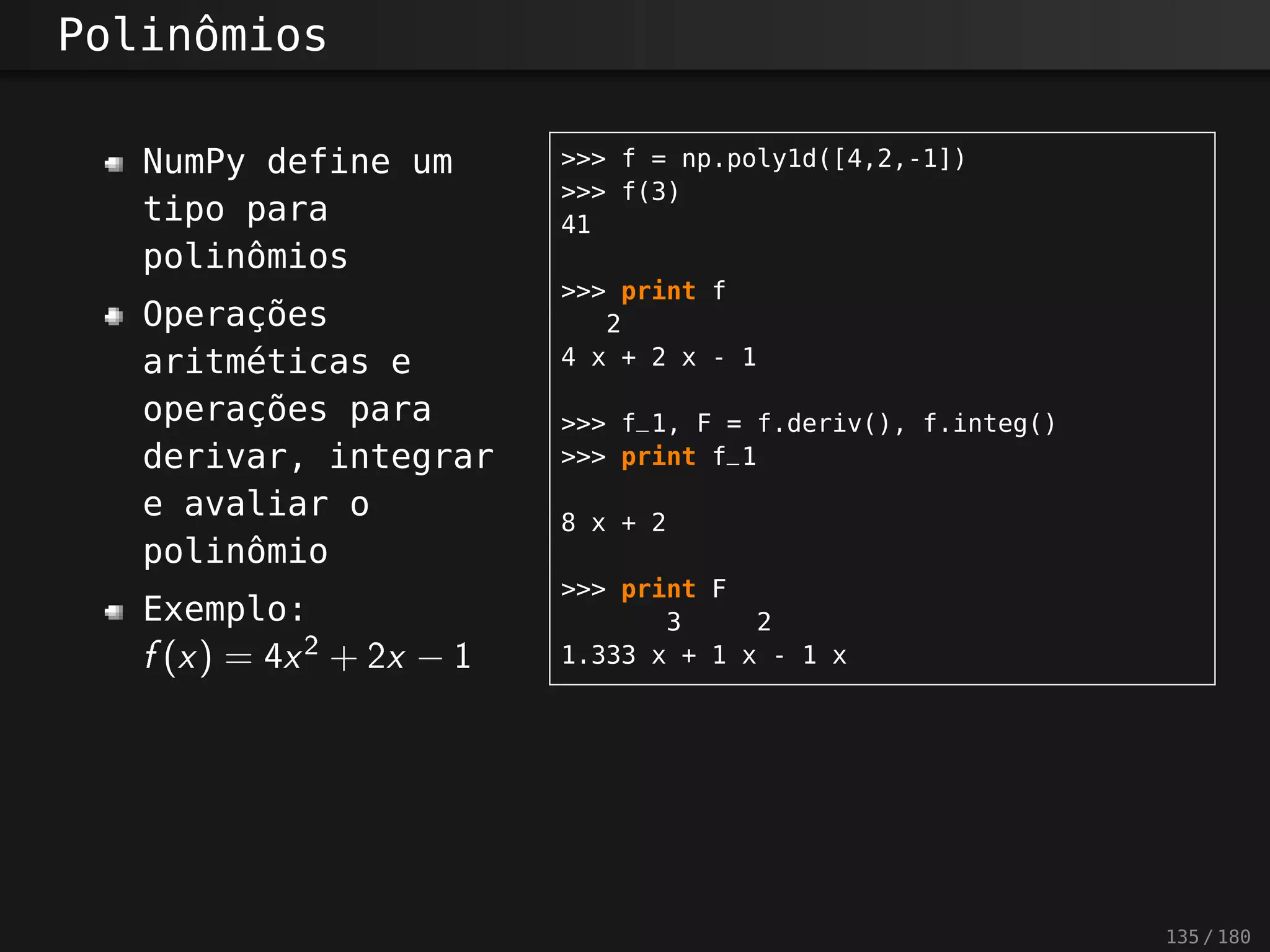Click the text "tipo para"
Image resolution: width=1270 pixels, height=952 pixels.
pyautogui.click(x=236, y=209)
